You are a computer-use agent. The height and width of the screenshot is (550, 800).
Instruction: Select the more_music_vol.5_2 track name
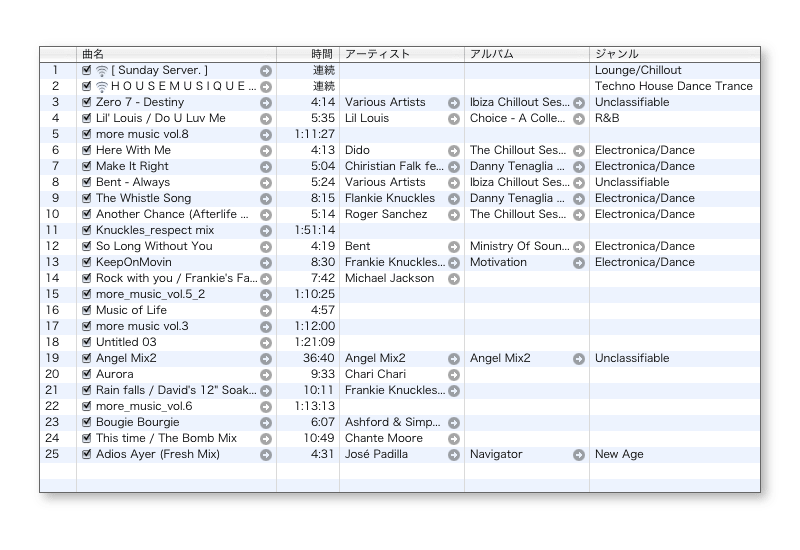tap(151, 294)
